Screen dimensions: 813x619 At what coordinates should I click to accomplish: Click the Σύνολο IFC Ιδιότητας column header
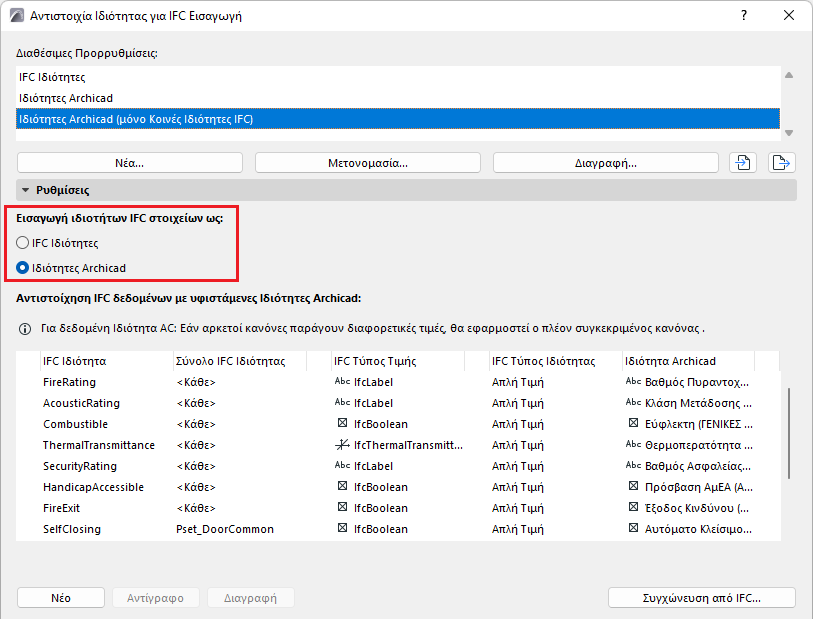[x=230, y=361]
